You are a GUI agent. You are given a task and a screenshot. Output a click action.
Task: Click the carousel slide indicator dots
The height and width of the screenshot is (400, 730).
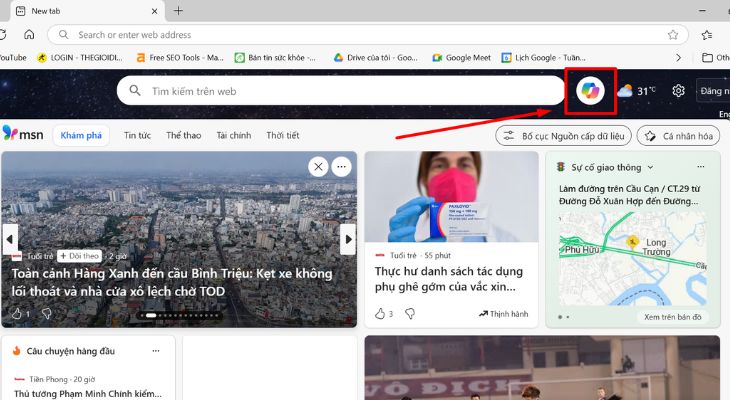[x=179, y=315]
